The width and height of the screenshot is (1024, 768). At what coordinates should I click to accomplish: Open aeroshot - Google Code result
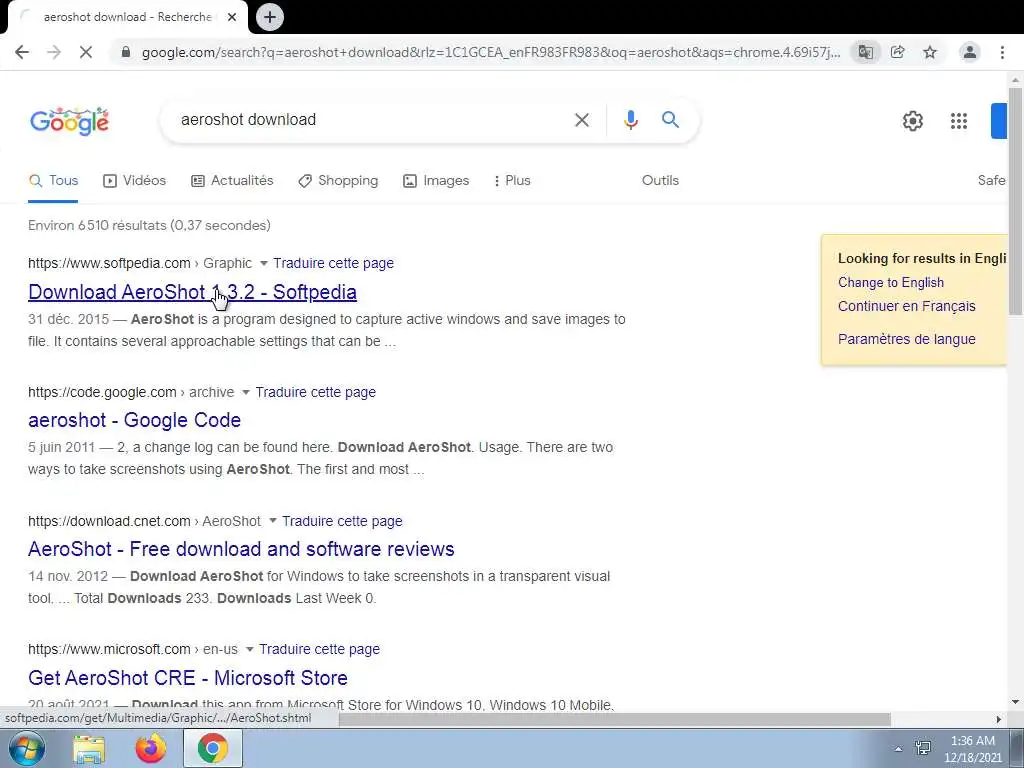135,420
